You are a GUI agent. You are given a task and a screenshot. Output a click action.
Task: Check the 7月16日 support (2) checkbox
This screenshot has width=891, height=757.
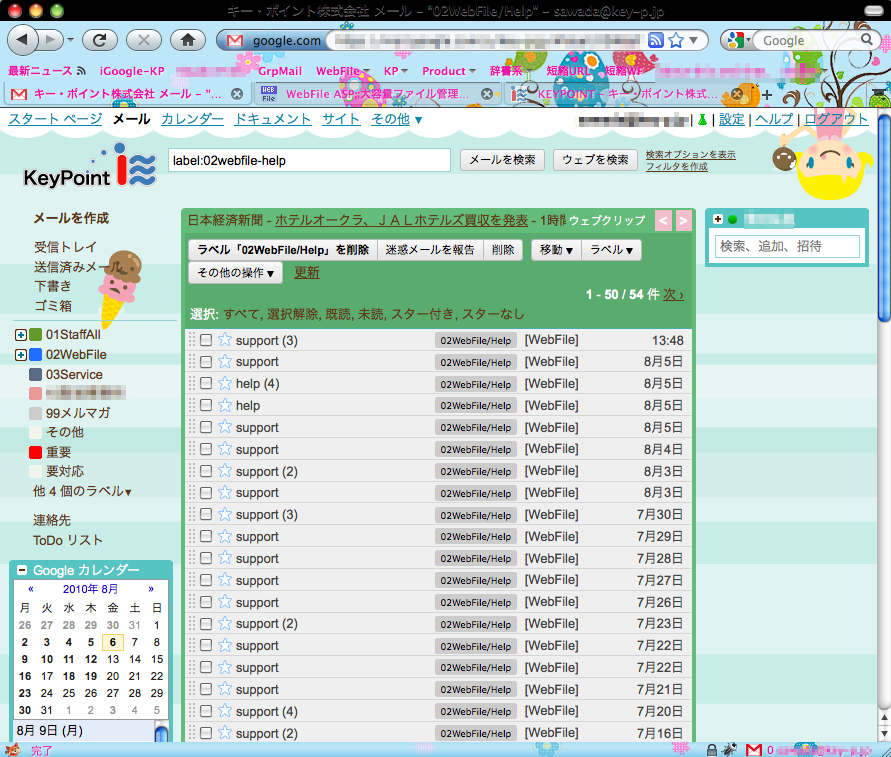click(206, 733)
